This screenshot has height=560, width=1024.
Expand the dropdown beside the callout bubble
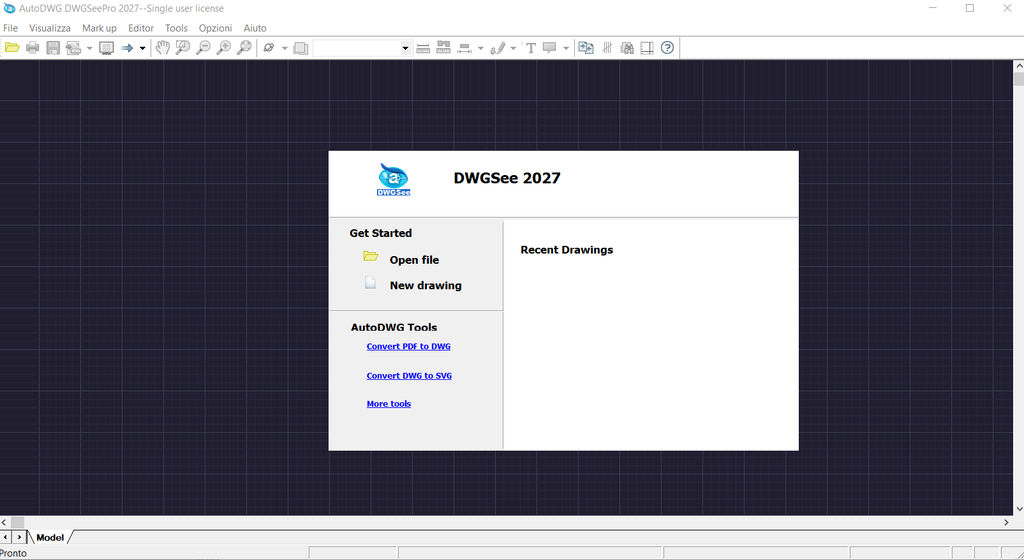pos(566,48)
